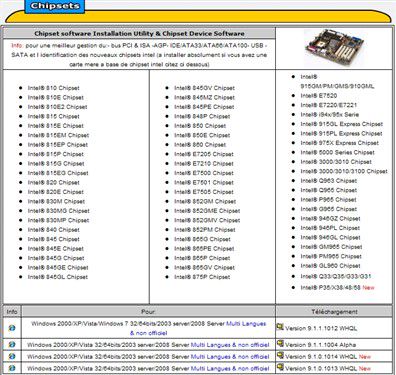Click download icon beside Version 9.1.0.1013 WHQL
The image size is (396, 375).
[x=280, y=367]
